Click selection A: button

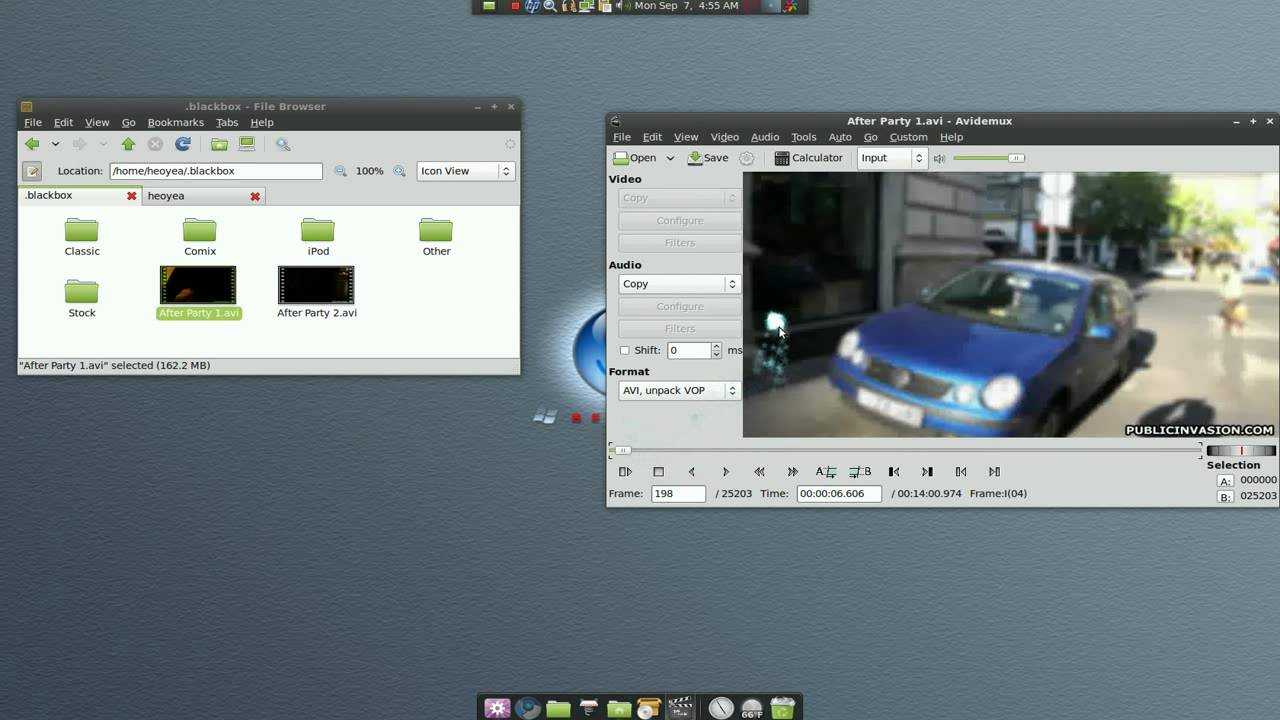(x=1225, y=481)
